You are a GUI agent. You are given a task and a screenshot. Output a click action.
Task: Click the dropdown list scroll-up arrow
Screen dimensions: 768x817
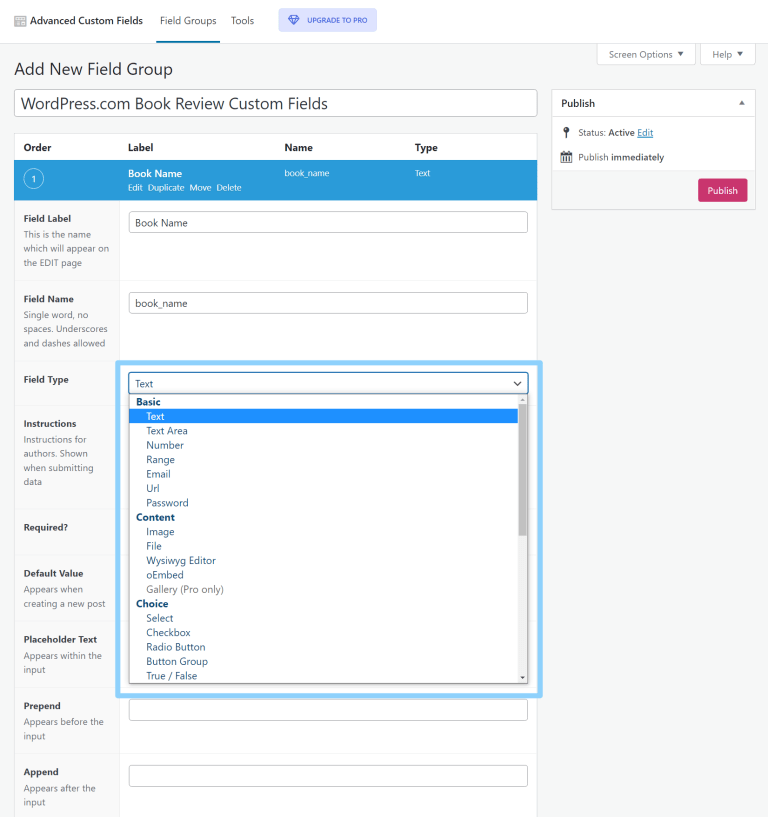(x=523, y=400)
